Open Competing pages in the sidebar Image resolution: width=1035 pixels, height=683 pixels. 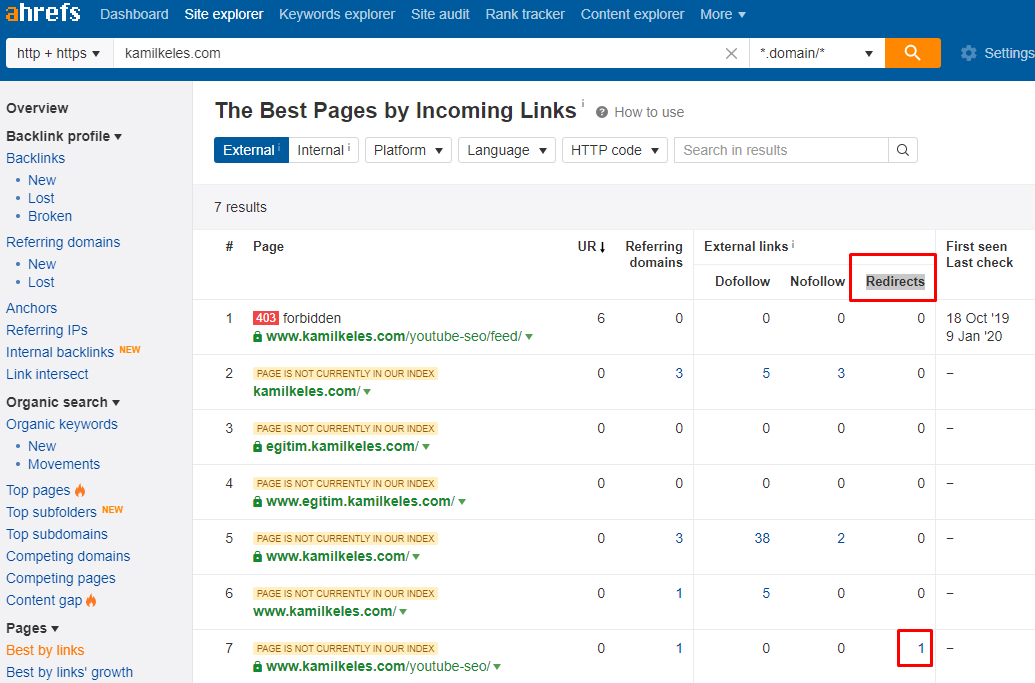pos(61,578)
